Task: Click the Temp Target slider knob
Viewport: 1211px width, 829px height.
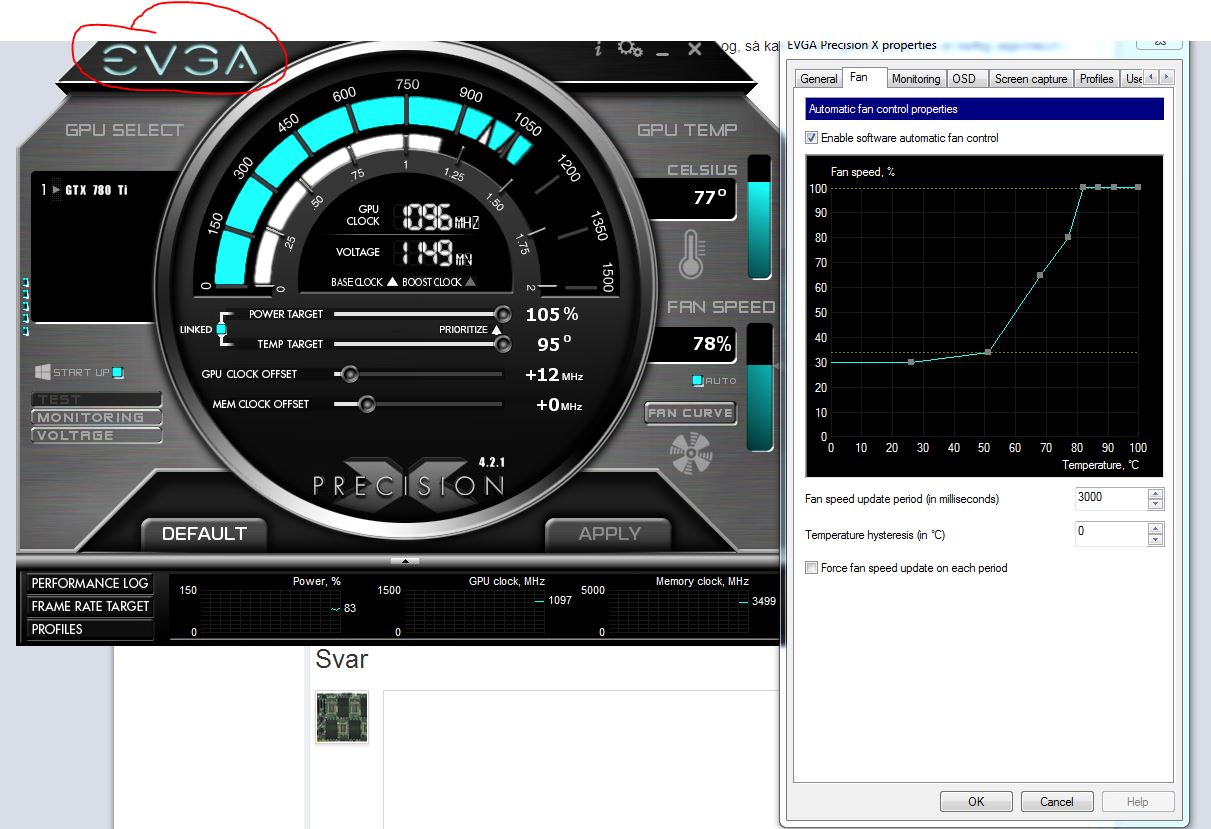Action: coord(503,344)
